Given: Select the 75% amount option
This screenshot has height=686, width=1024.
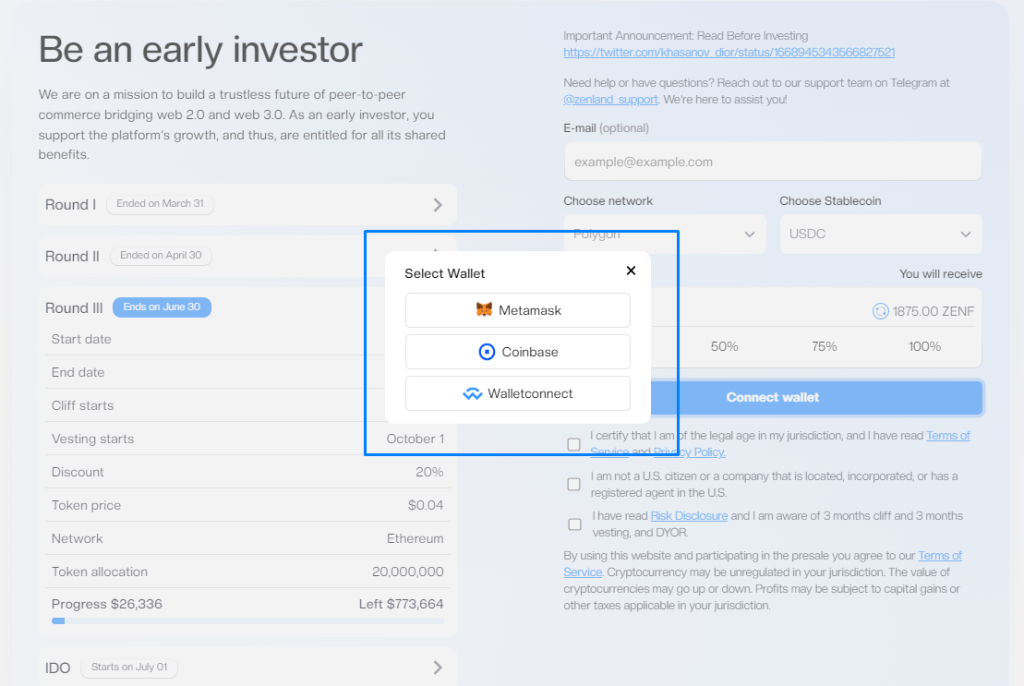Looking at the screenshot, I should (824, 347).
